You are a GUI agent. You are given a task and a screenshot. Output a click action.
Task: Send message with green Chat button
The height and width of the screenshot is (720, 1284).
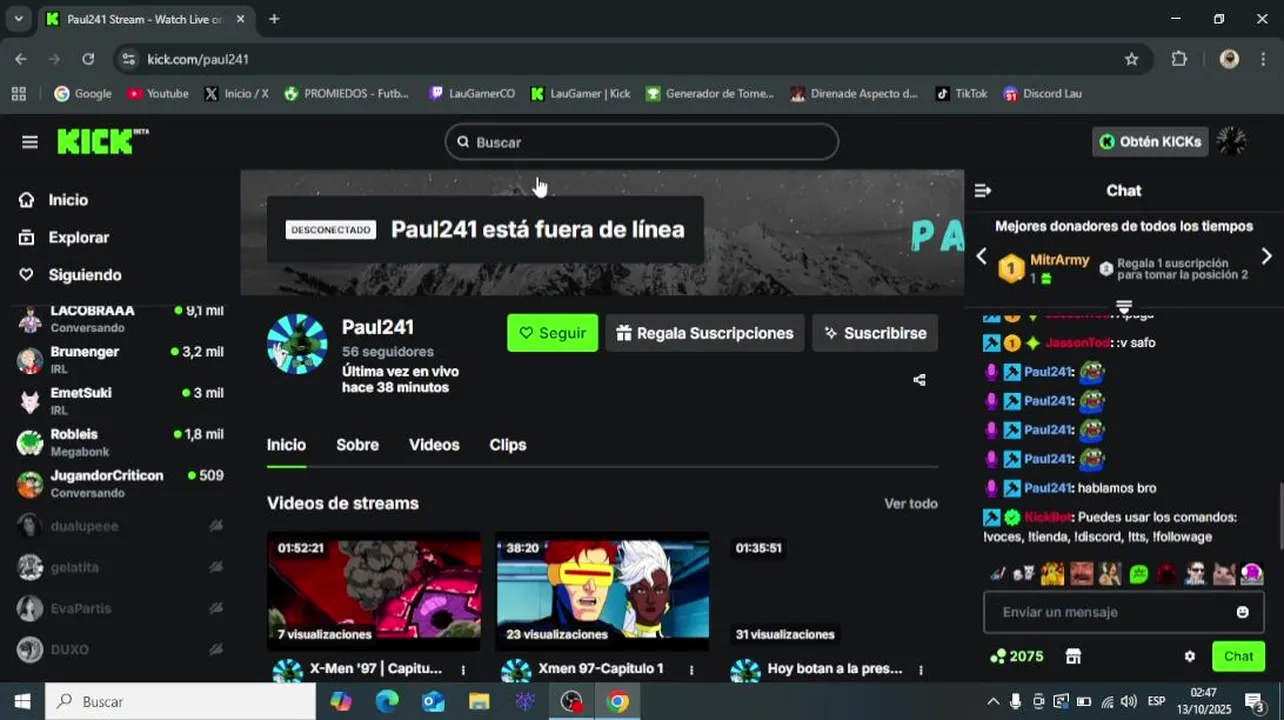pyautogui.click(x=1238, y=657)
